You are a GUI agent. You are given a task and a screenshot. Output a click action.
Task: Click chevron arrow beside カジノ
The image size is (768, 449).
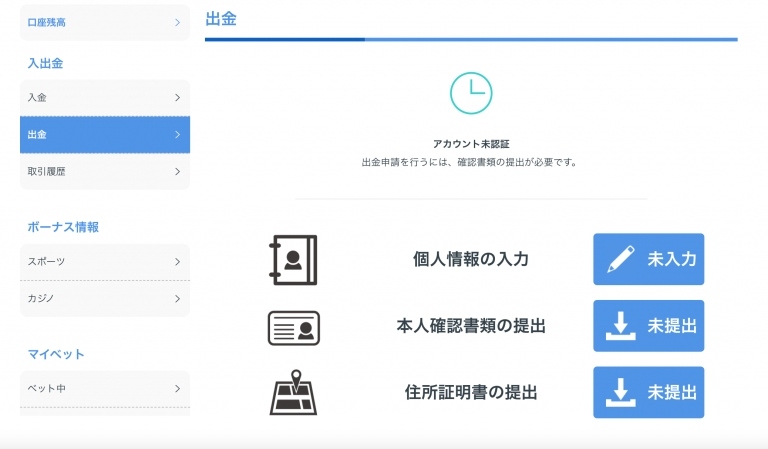pos(177,299)
